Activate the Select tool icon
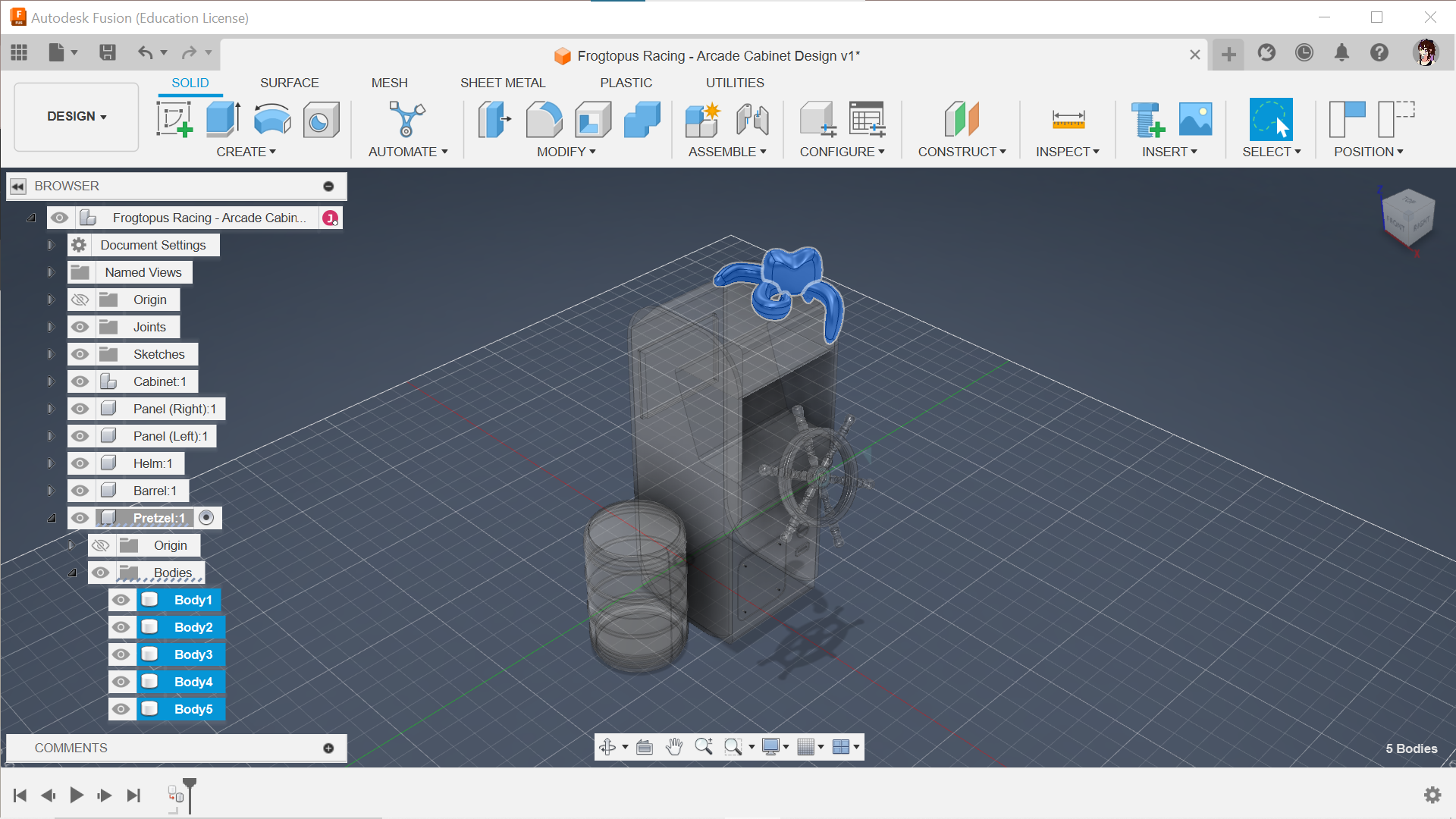 1271,119
